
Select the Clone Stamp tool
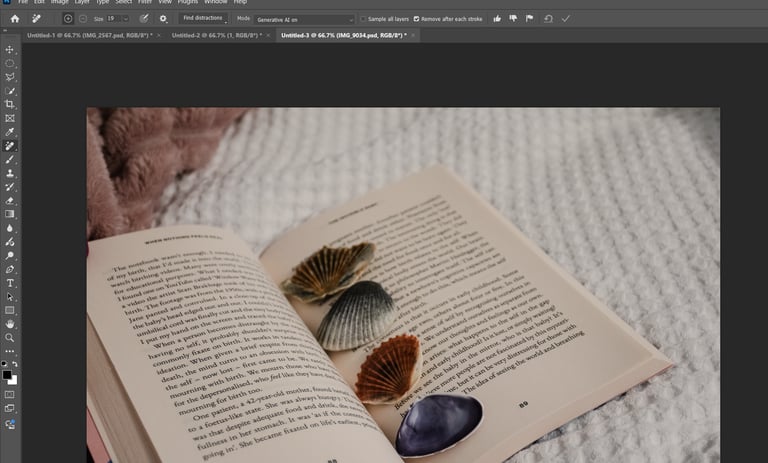coord(9,173)
